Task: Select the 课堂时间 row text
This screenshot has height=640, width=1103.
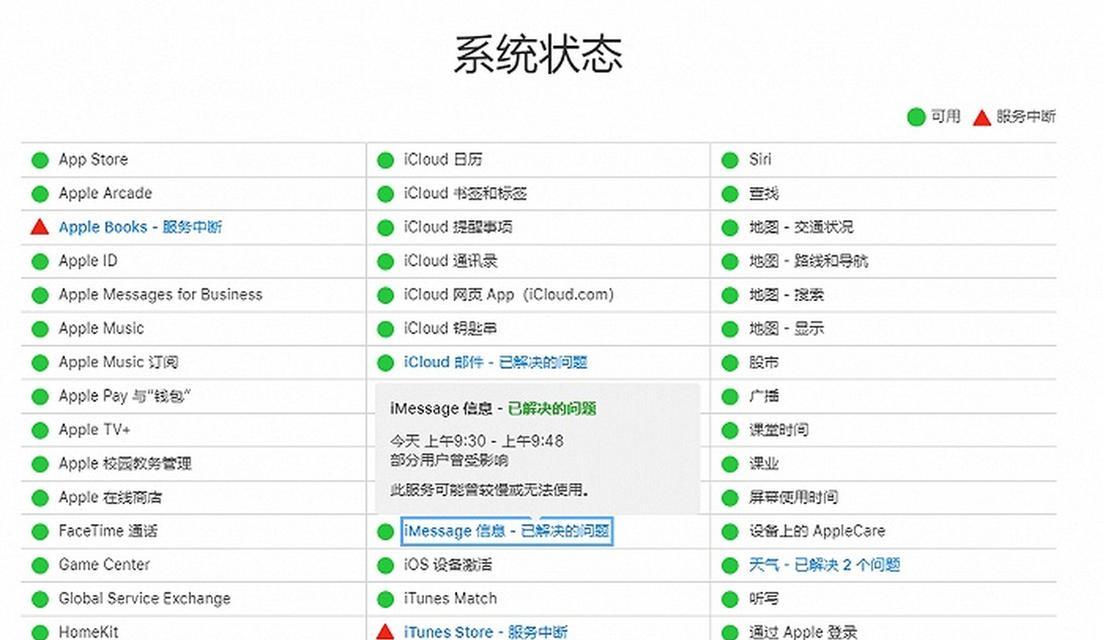Action: [779, 430]
